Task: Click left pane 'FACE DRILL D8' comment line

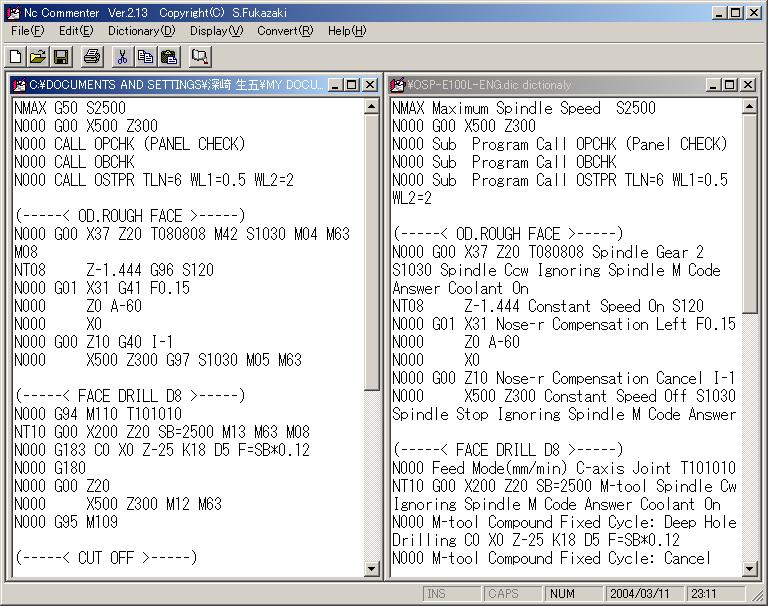Action: (130, 396)
